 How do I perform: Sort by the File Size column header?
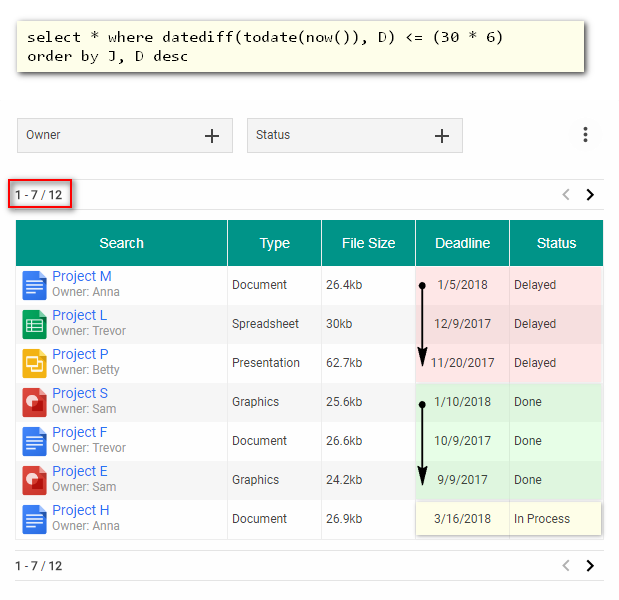[x=368, y=243]
